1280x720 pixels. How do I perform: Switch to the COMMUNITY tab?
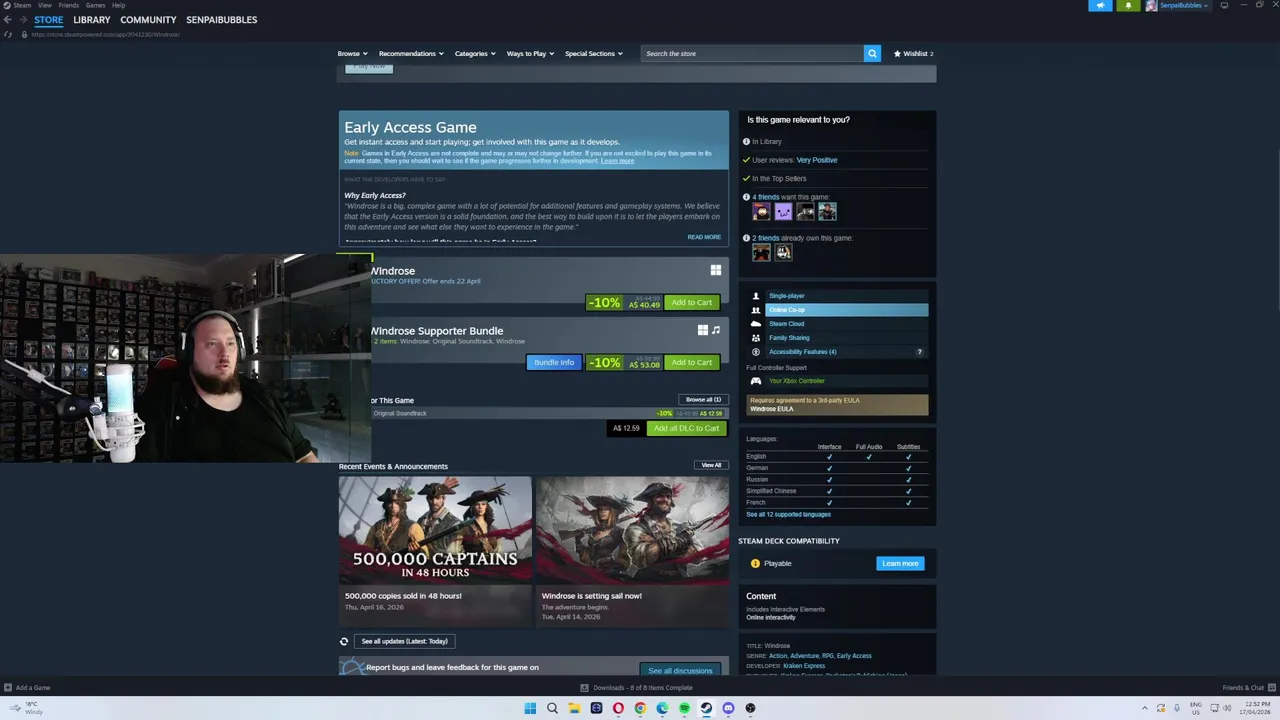148,20
